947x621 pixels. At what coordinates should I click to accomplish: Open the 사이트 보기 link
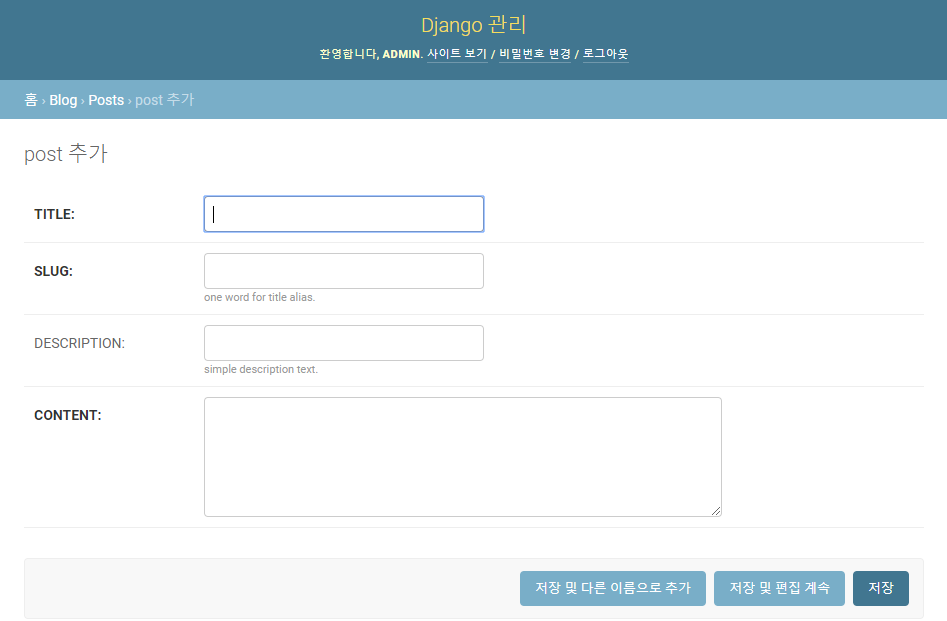click(457, 54)
